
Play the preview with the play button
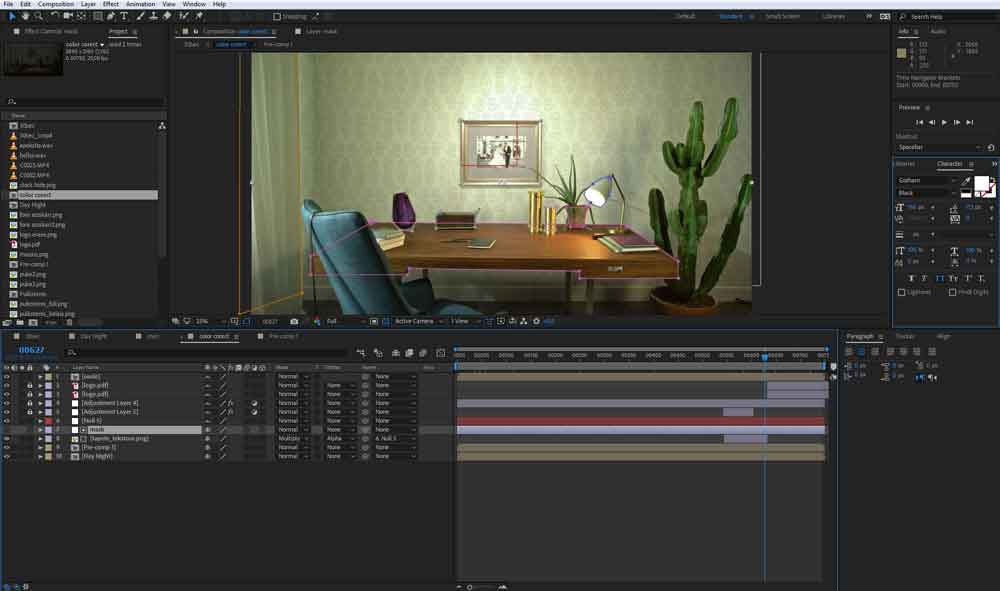(x=944, y=122)
